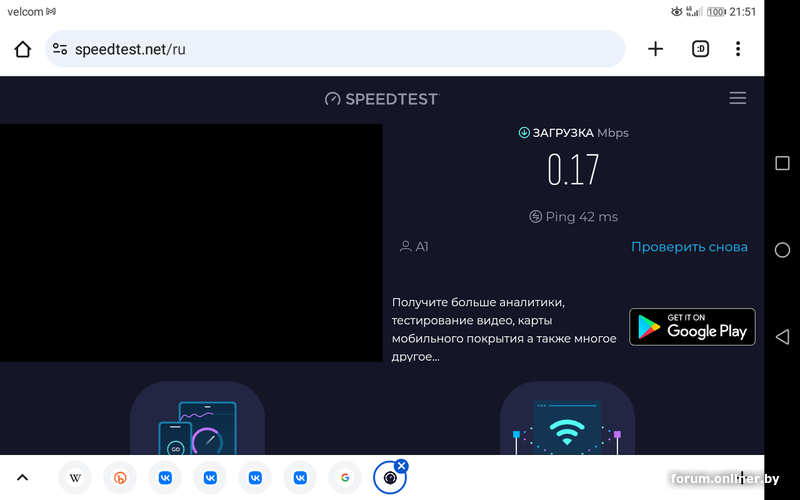Open the Wi-Fi network illustration card
Screen dimensions: 800x500
[567, 418]
